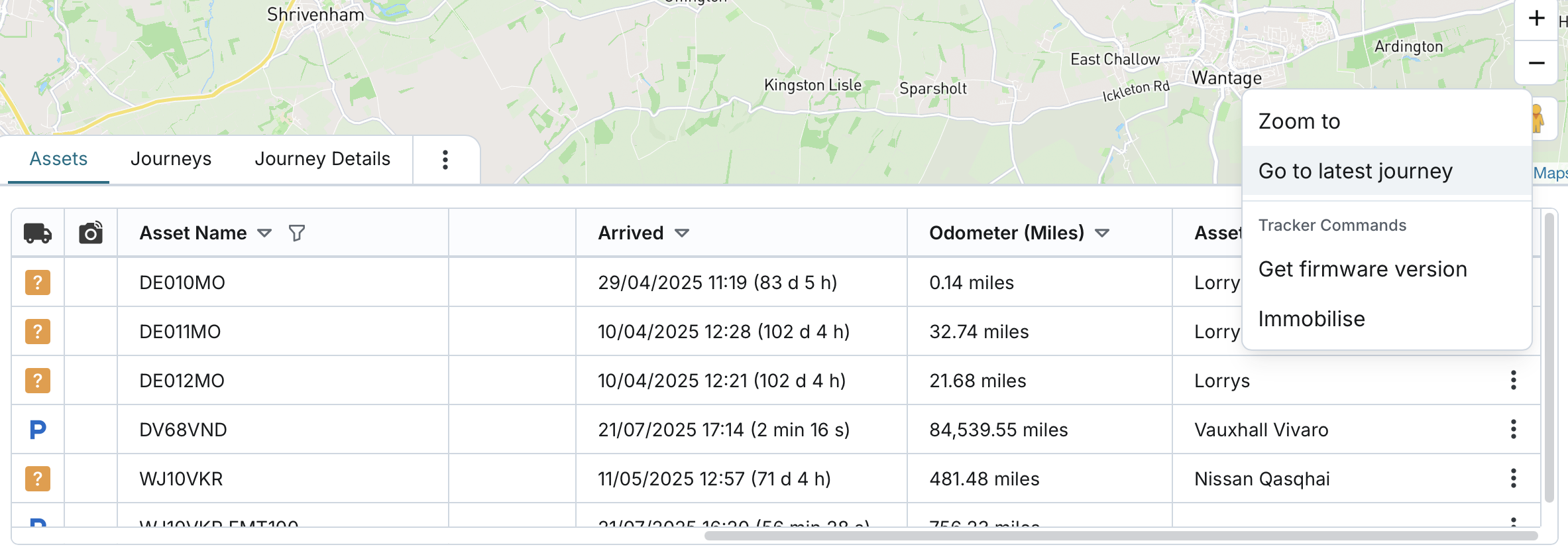Click the map zoom in plus button
This screenshot has width=1568, height=557.
point(1536,19)
